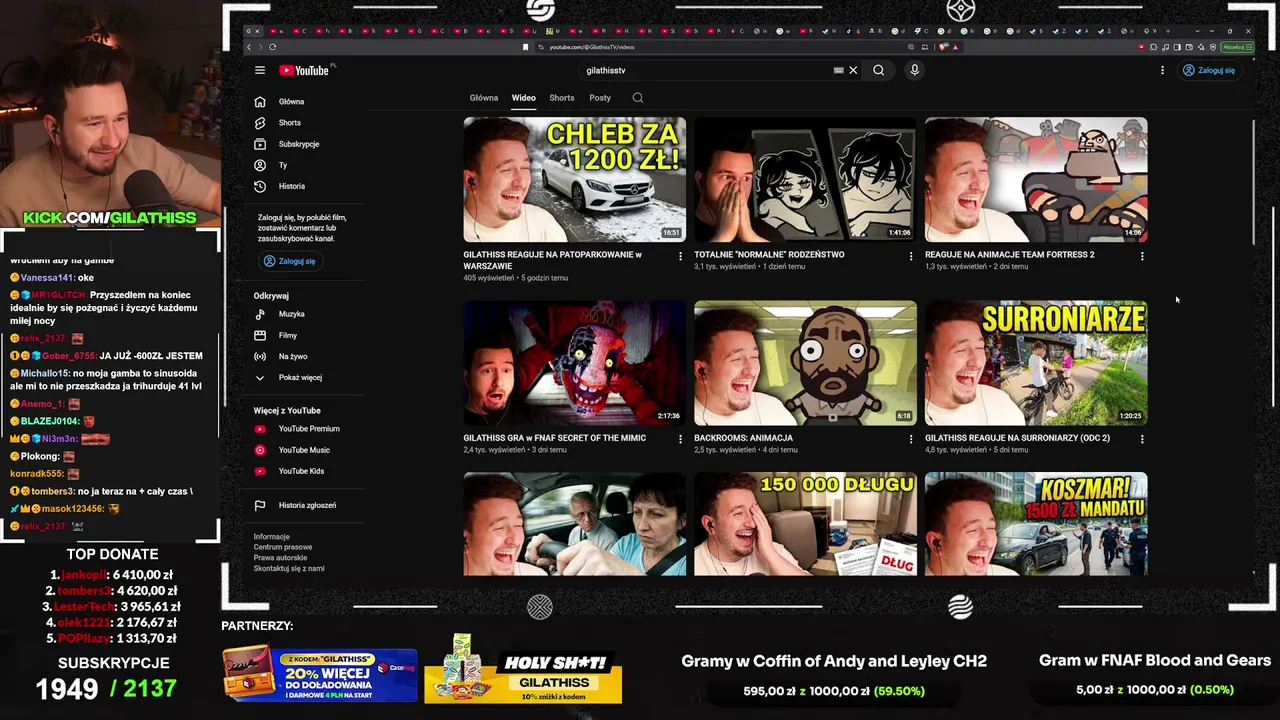The height and width of the screenshot is (720, 1280).
Task: Open more options for Surroniarze video
Action: pyautogui.click(x=1142, y=439)
